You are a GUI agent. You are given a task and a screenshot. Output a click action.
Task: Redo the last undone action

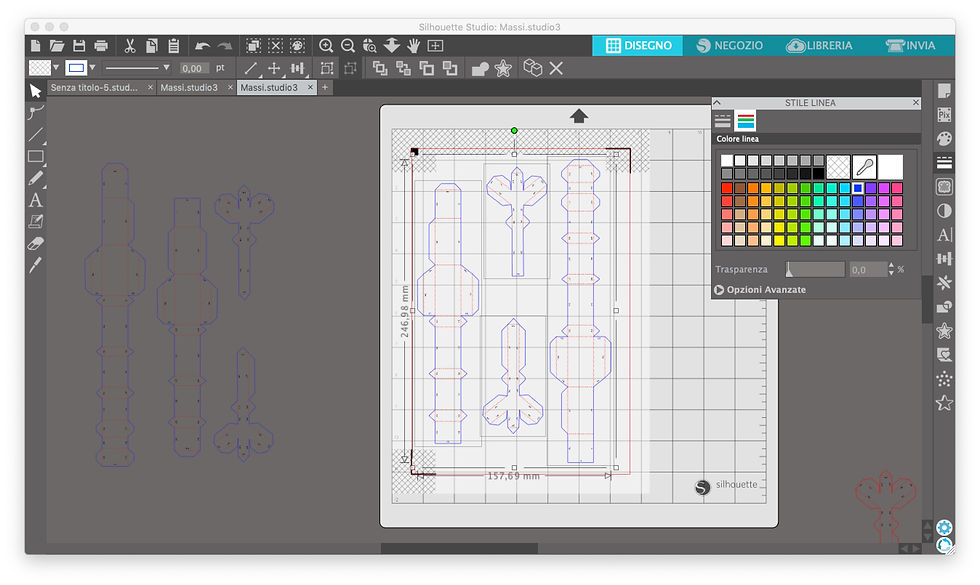tap(224, 46)
